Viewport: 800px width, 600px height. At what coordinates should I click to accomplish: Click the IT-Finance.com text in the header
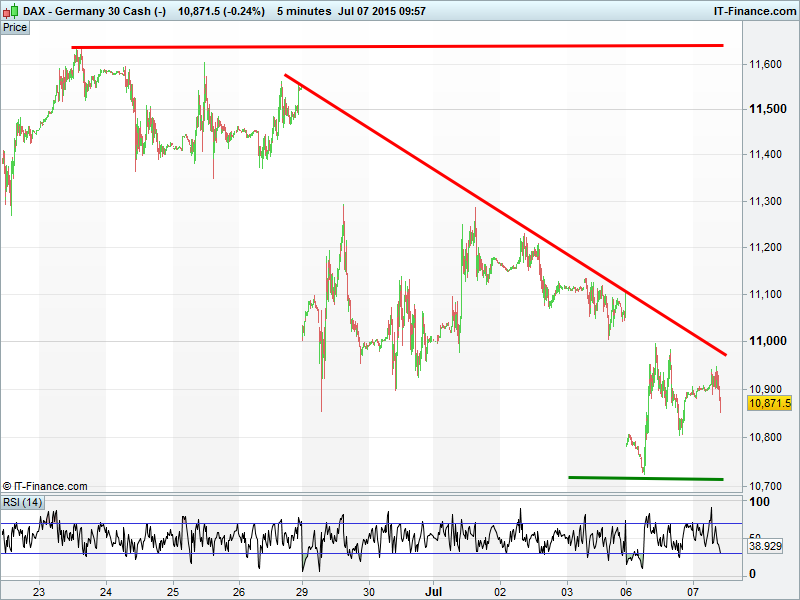coord(755,11)
